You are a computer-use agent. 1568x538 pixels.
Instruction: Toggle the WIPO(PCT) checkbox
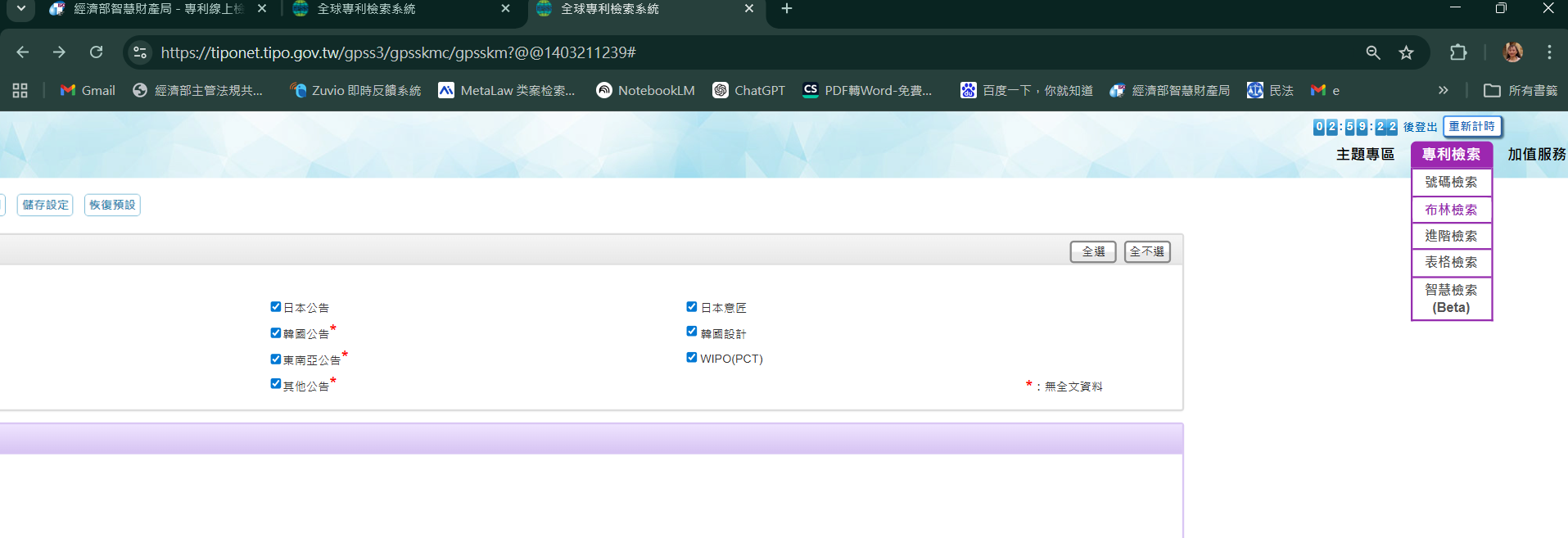(692, 357)
